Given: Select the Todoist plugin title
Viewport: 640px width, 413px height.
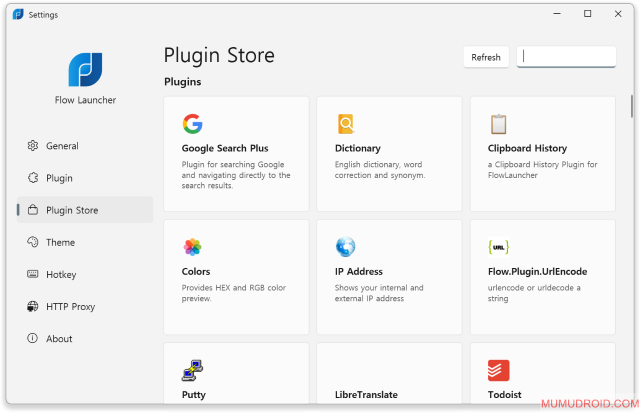Looking at the screenshot, I should 504,395.
